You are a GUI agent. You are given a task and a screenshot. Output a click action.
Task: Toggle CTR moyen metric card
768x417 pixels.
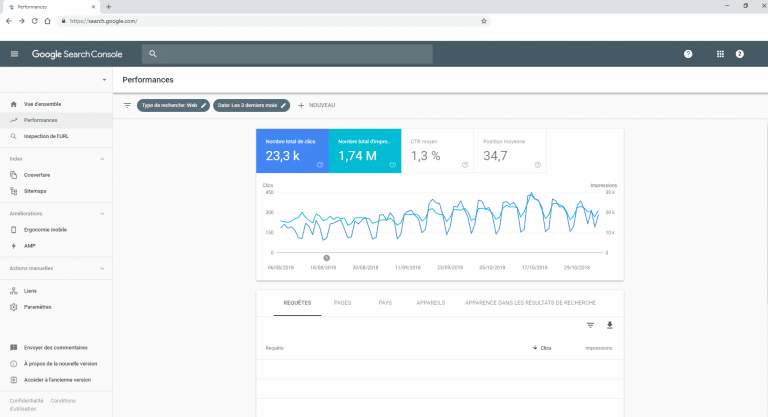[x=437, y=151]
